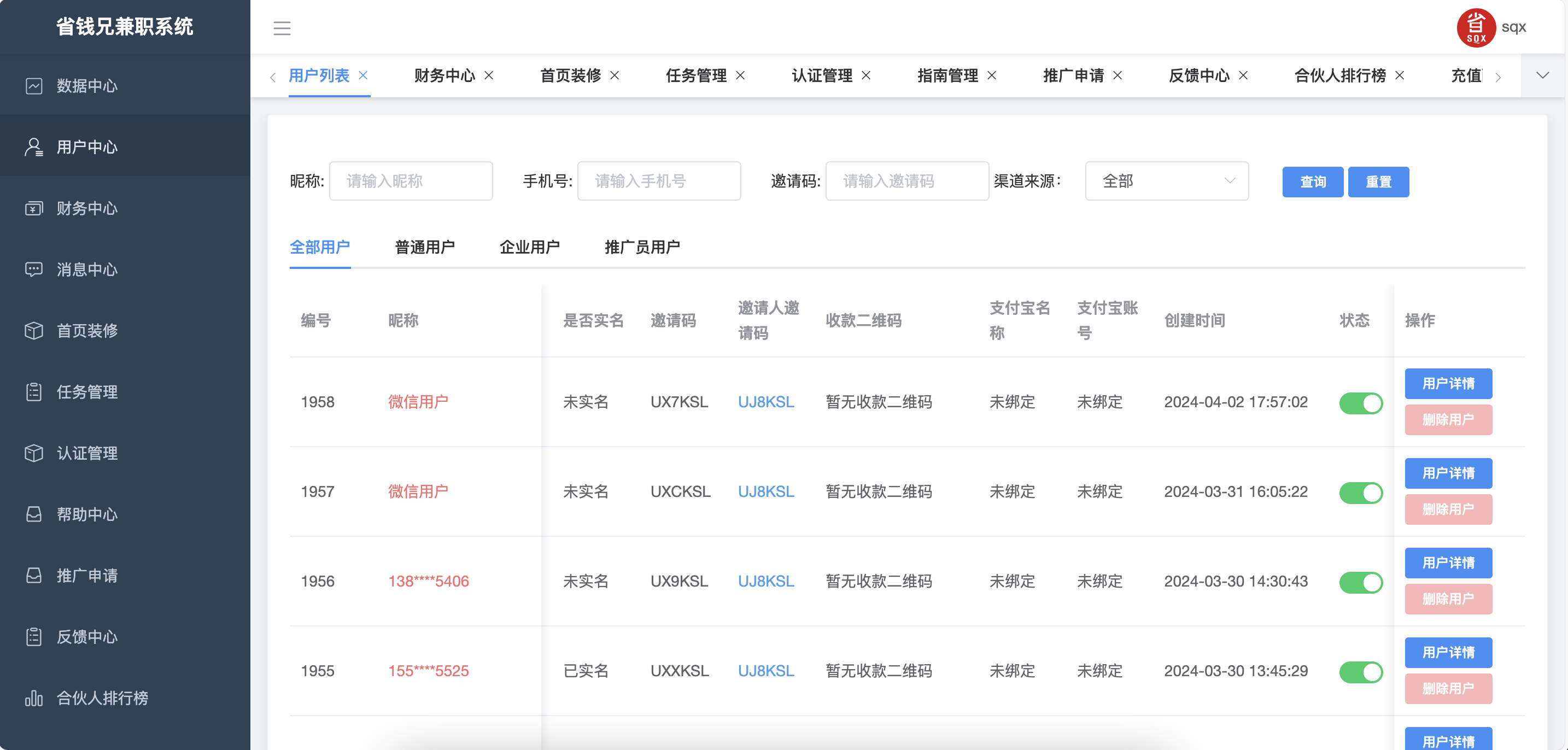Image resolution: width=1568 pixels, height=750 pixels.
Task: Open the 认证管理 top tab
Action: [822, 75]
